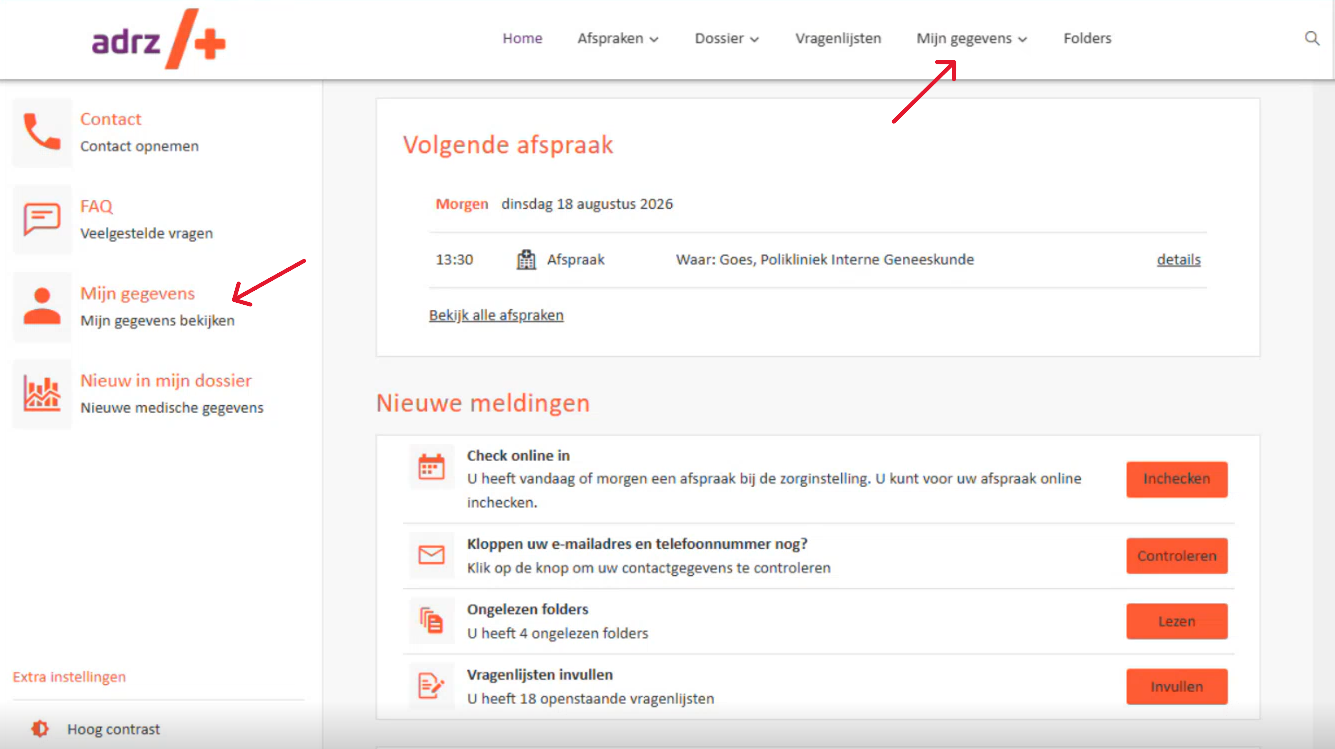This screenshot has height=749, width=1335.
Task: Click the Ongelezen folders documents icon
Action: pyautogui.click(x=431, y=620)
